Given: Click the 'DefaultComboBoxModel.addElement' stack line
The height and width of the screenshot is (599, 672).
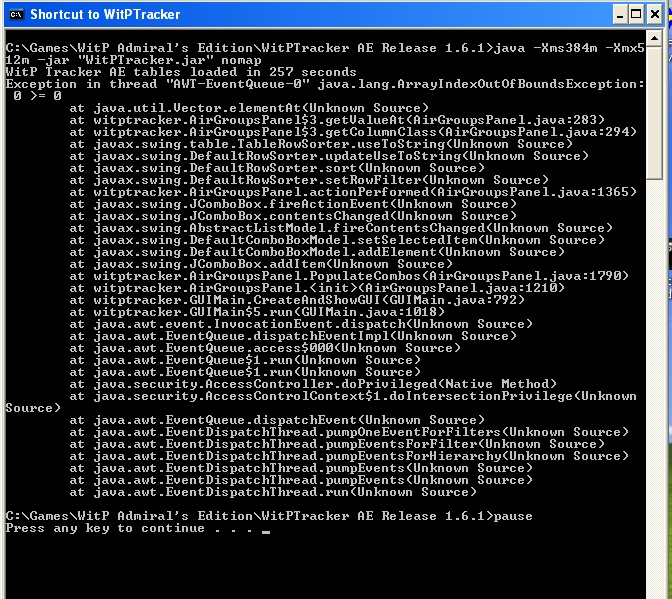Looking at the screenshot, I should click(317, 252).
